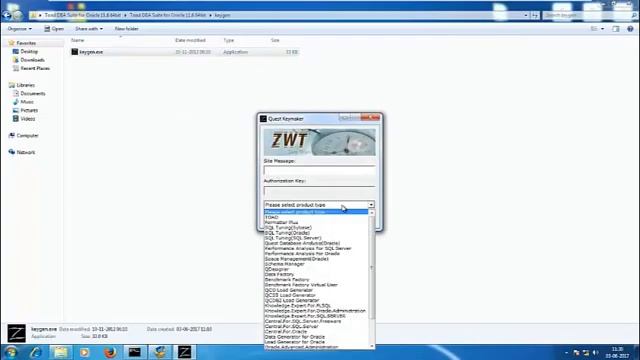This screenshot has height=360, width=640.
Task: Click the product list scrollbar down arrow
Action: pyautogui.click(x=372, y=346)
